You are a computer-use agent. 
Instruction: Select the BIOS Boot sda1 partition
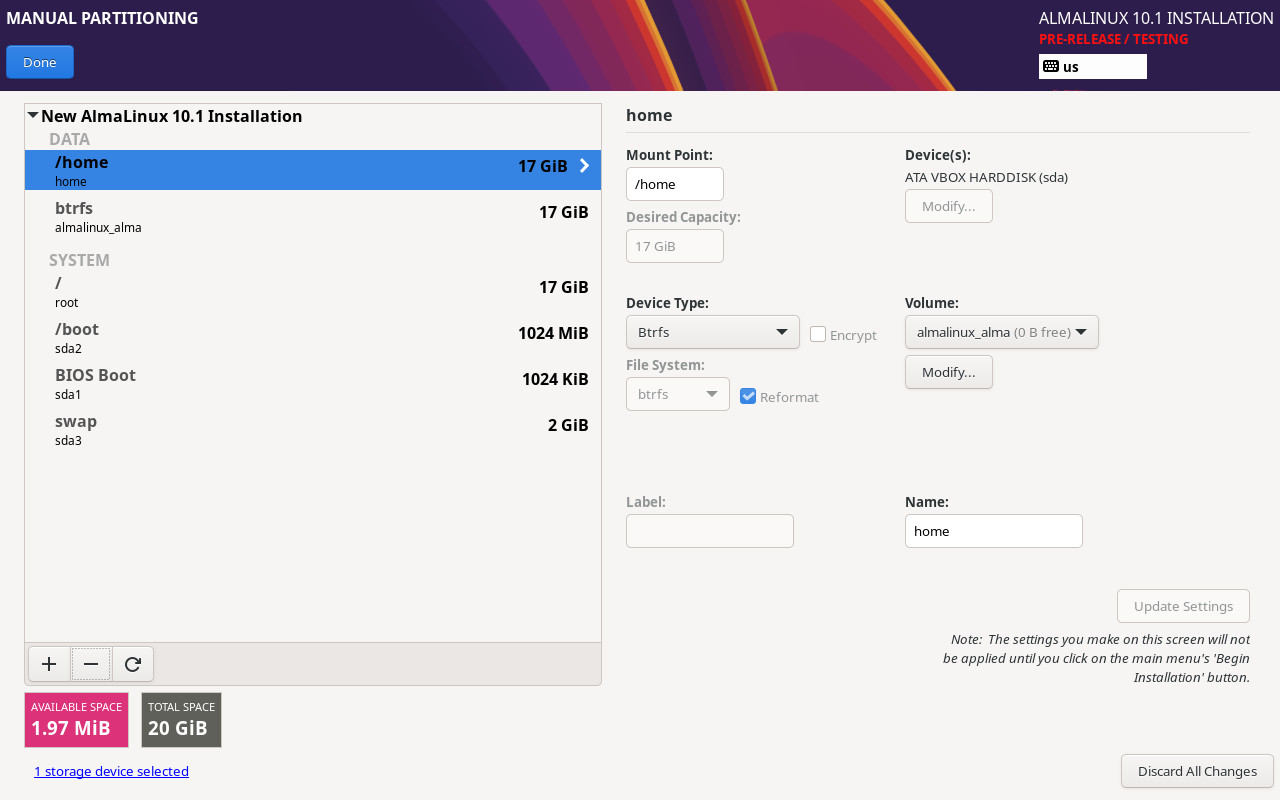point(312,384)
